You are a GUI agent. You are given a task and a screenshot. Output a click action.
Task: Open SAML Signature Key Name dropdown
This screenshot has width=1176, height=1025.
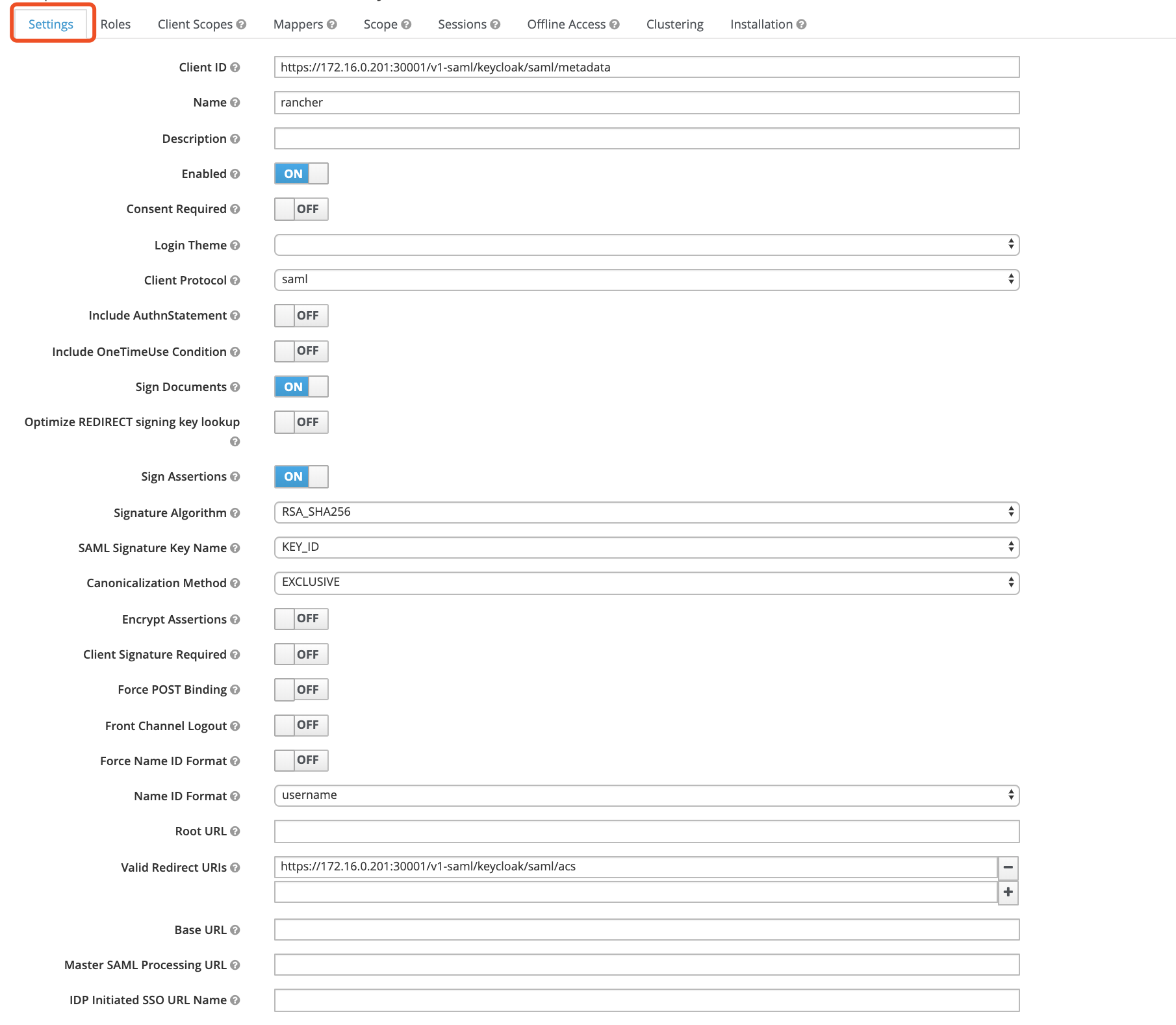click(x=646, y=548)
